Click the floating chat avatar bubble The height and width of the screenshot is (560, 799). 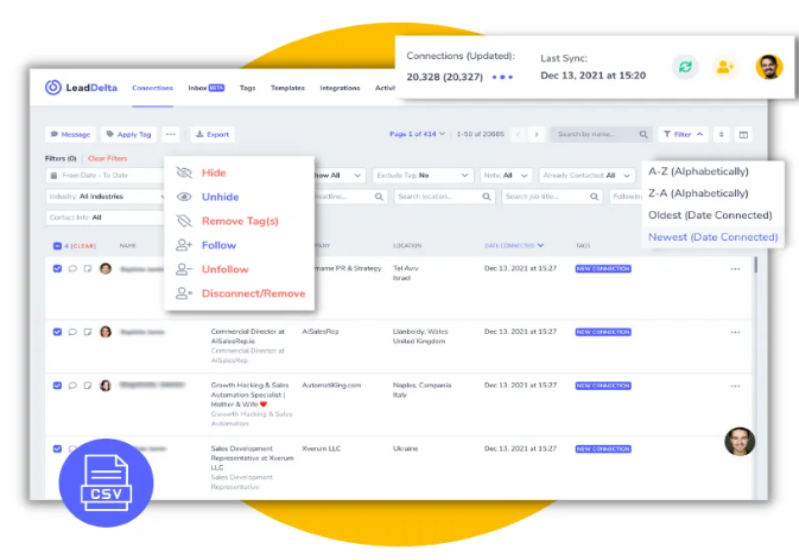tap(739, 441)
